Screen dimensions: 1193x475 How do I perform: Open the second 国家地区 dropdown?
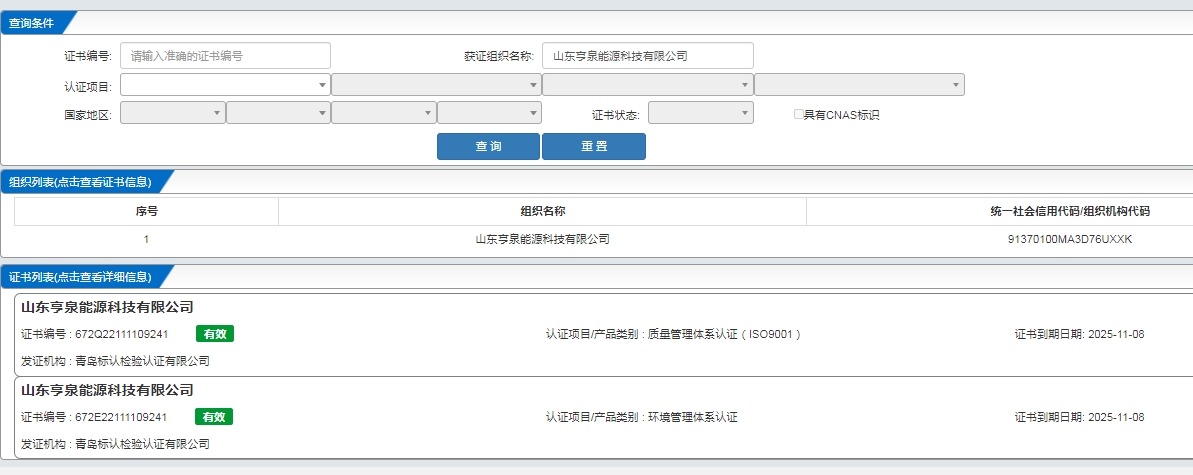coord(278,113)
